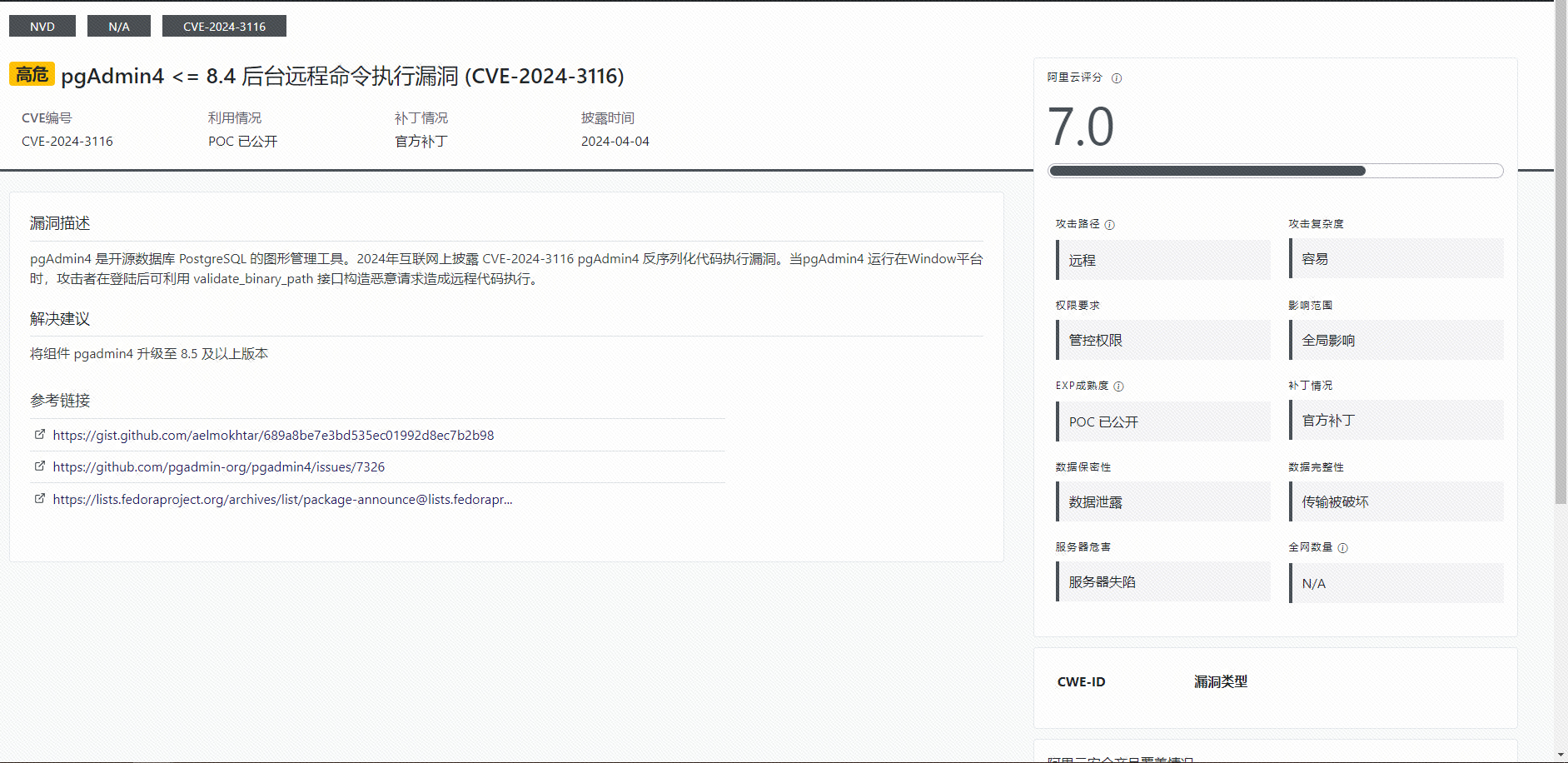Click the 数据保密性 label
1568x763 pixels.
[x=1083, y=467]
